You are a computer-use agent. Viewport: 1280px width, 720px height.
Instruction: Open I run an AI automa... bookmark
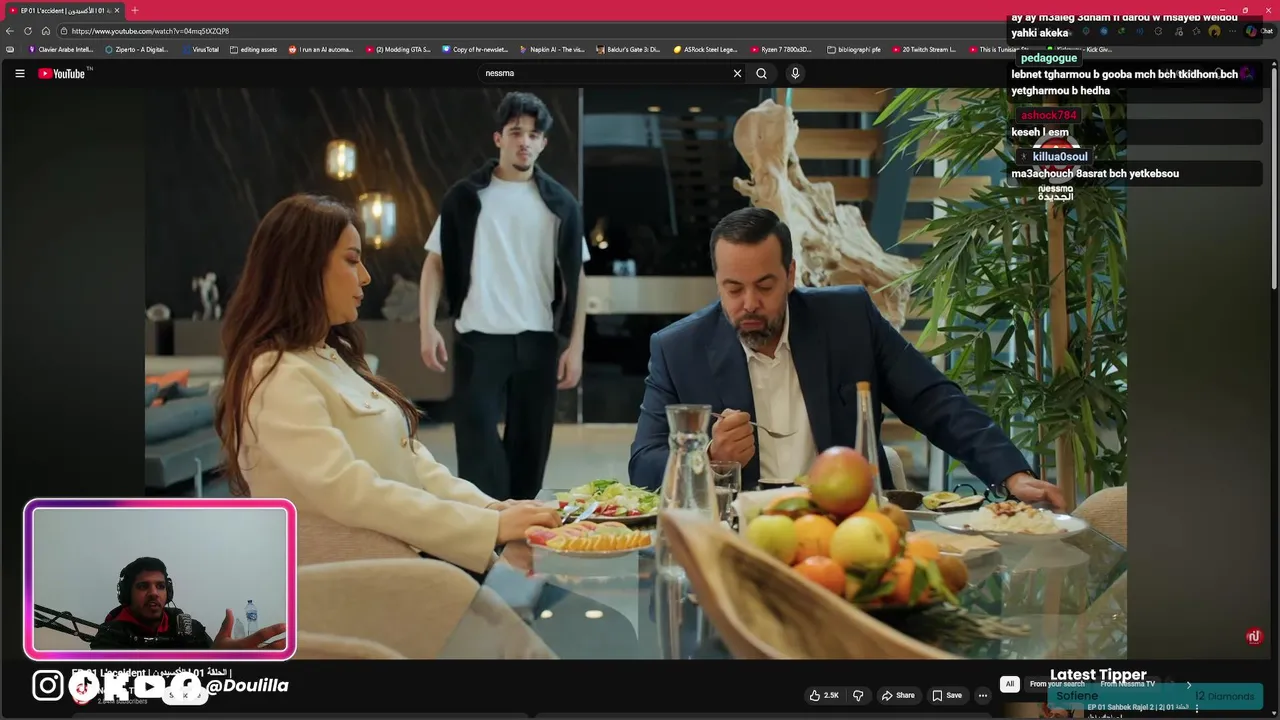(x=321, y=49)
